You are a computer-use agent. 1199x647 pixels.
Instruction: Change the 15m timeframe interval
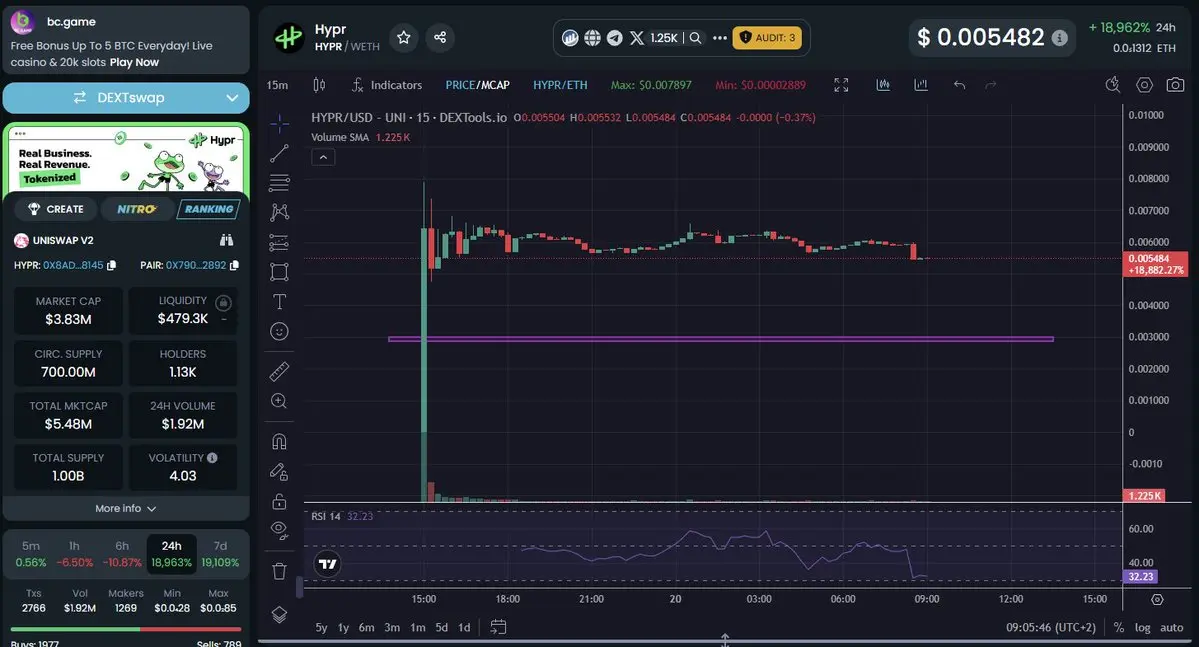pyautogui.click(x=278, y=85)
